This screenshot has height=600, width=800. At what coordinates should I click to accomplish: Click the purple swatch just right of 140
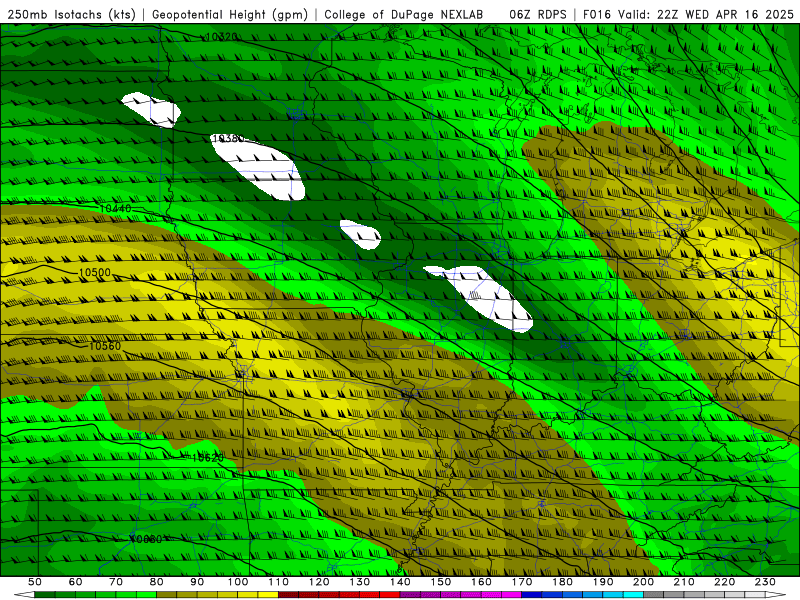coord(410,595)
